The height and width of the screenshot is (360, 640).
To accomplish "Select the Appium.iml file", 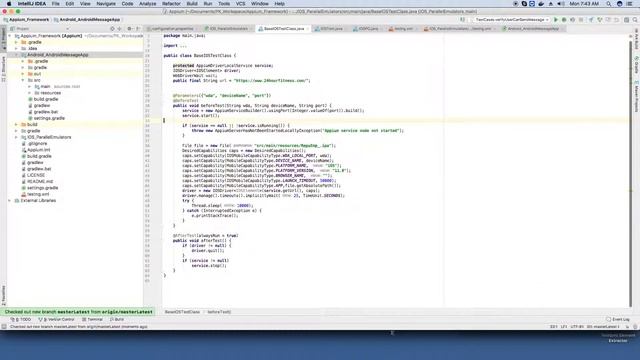I will click(x=38, y=150).
